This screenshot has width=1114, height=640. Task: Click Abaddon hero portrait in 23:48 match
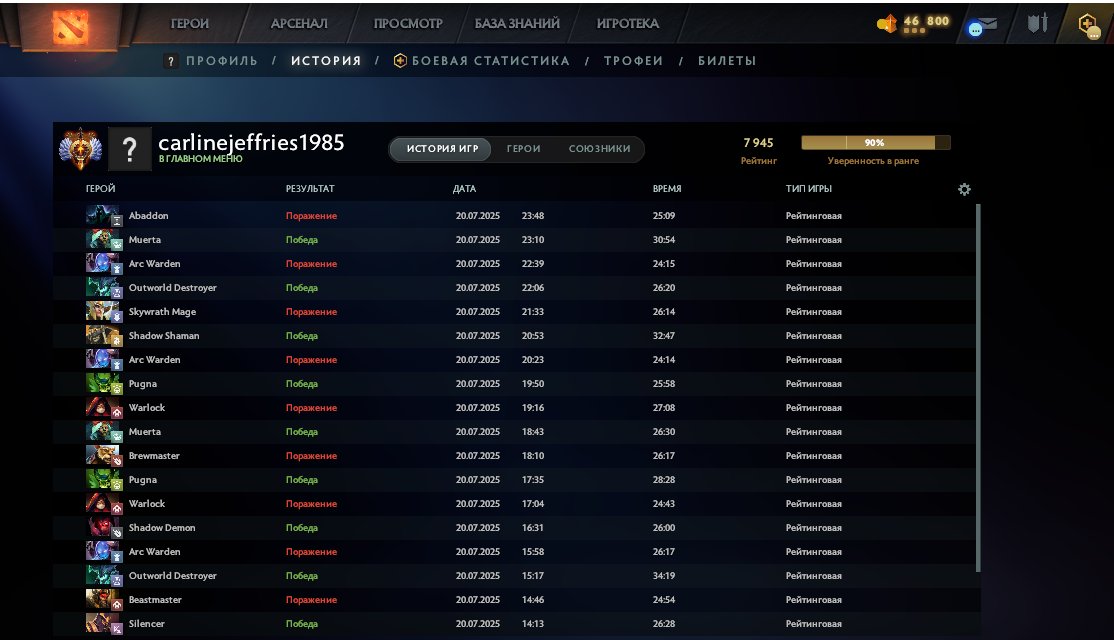tap(103, 215)
